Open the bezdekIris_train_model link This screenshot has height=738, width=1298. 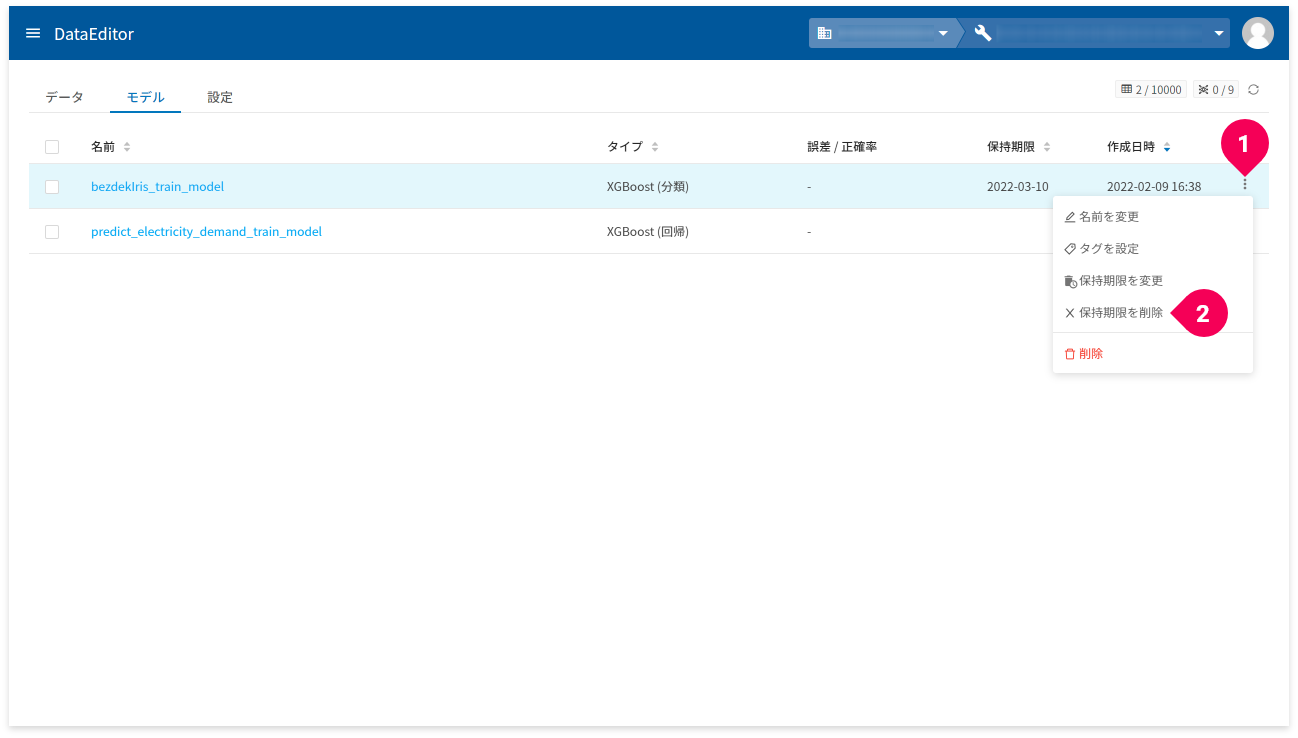(157, 187)
